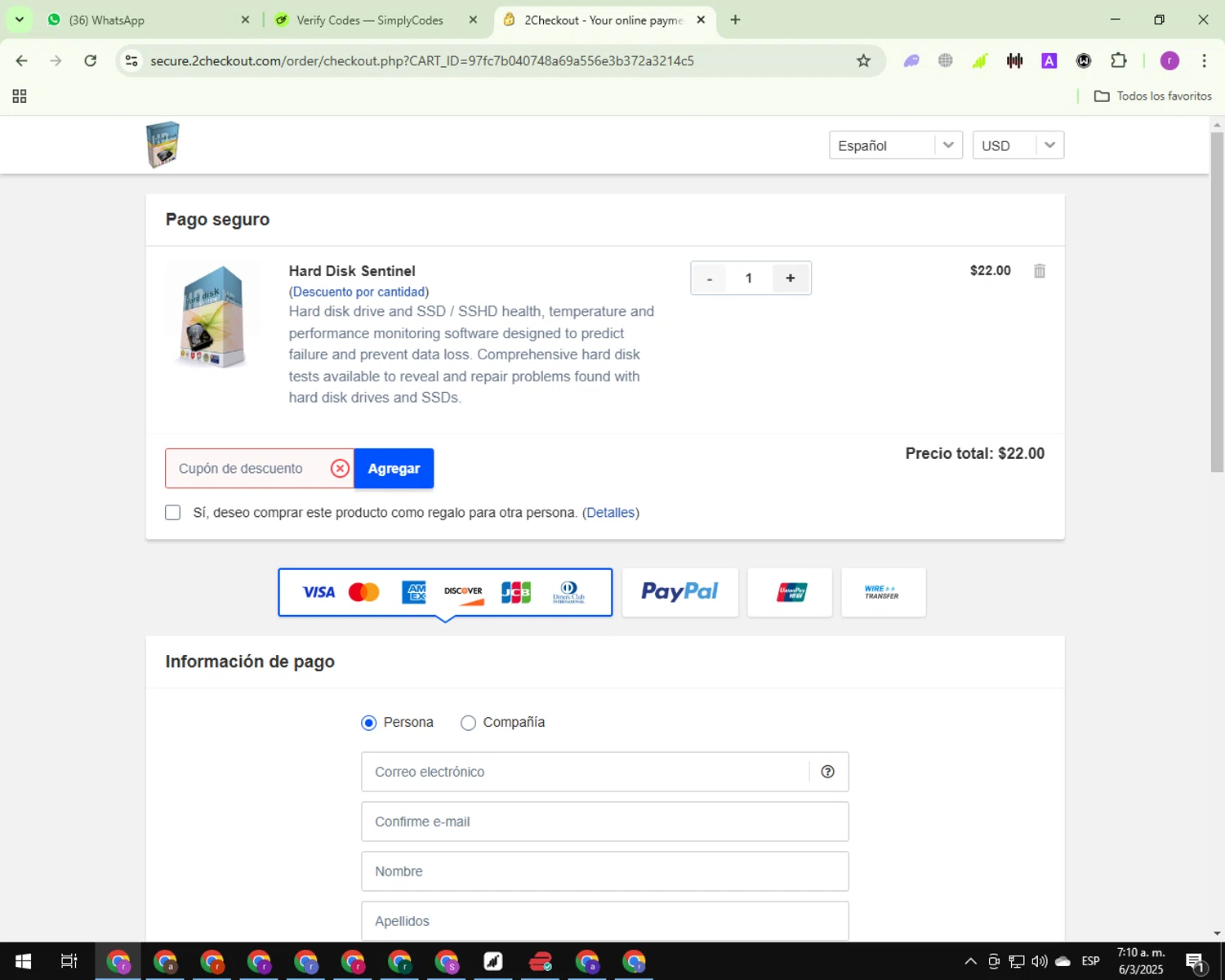This screenshot has width=1225, height=980.
Task: Click the Hard Disk Sentinel header logo
Action: (163, 145)
